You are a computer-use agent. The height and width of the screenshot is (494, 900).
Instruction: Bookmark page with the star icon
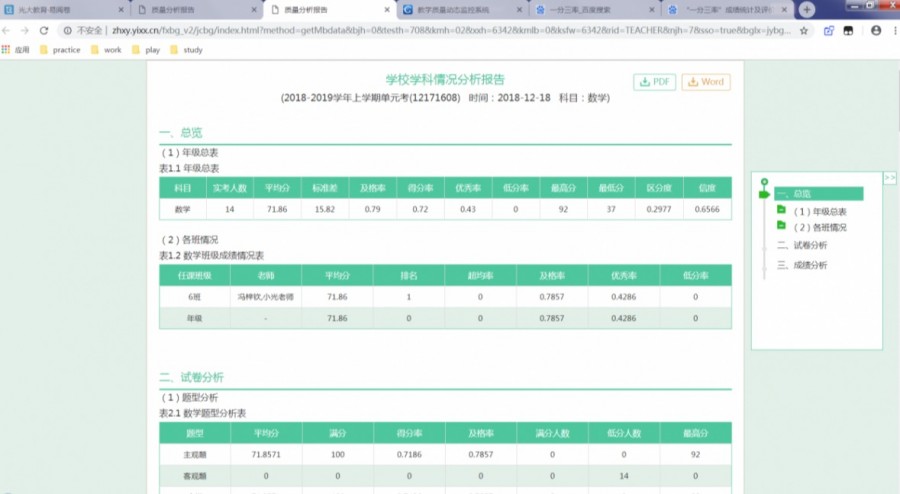tap(804, 31)
